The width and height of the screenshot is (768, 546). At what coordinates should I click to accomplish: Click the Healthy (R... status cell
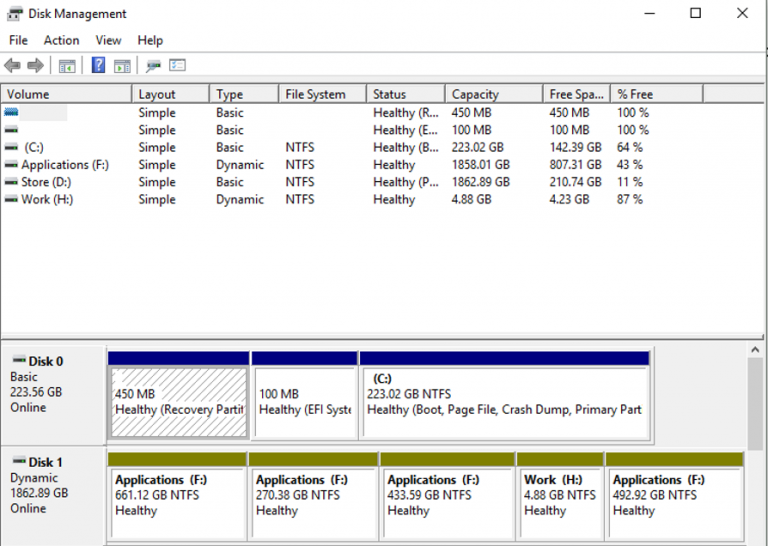click(406, 113)
